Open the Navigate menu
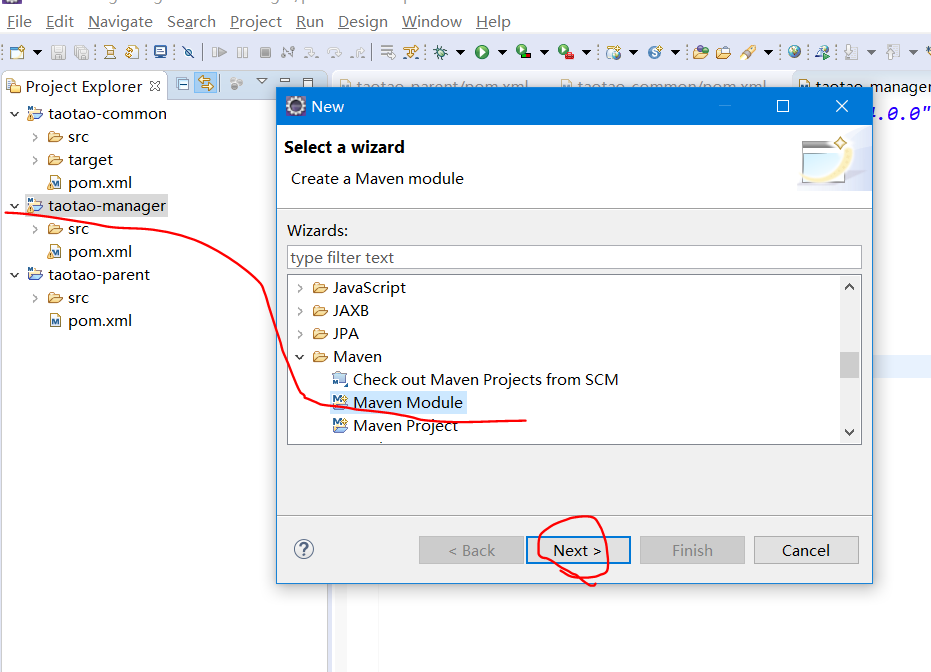 point(120,22)
